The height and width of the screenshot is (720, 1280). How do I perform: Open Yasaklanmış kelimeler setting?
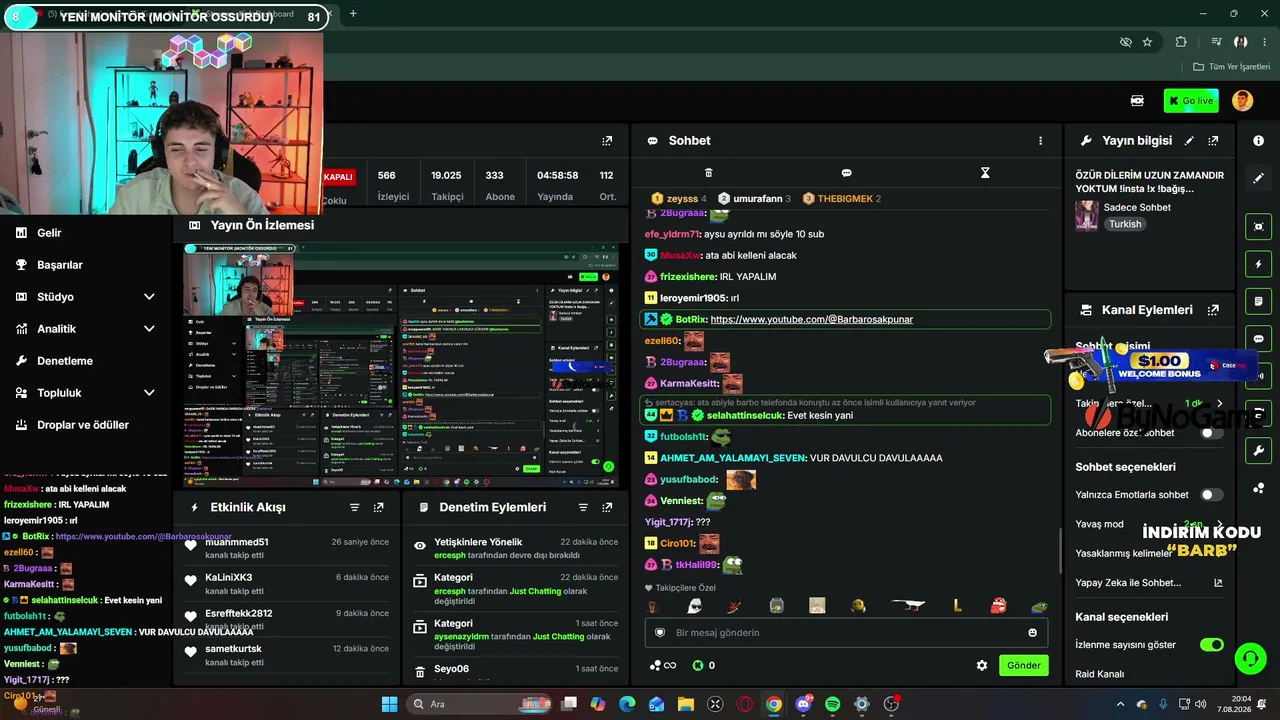[x=1123, y=553]
